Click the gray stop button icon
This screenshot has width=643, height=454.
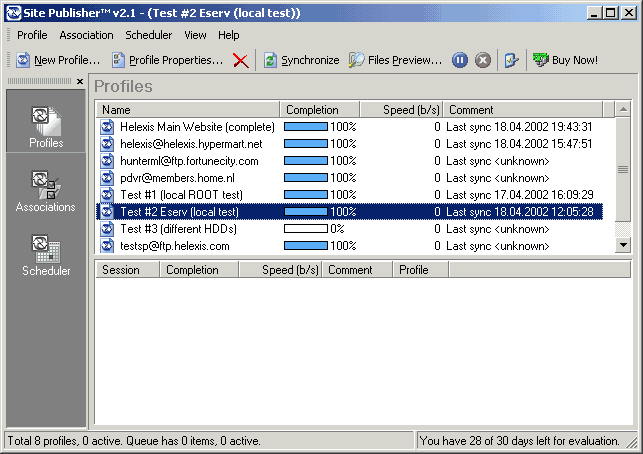tap(483, 60)
